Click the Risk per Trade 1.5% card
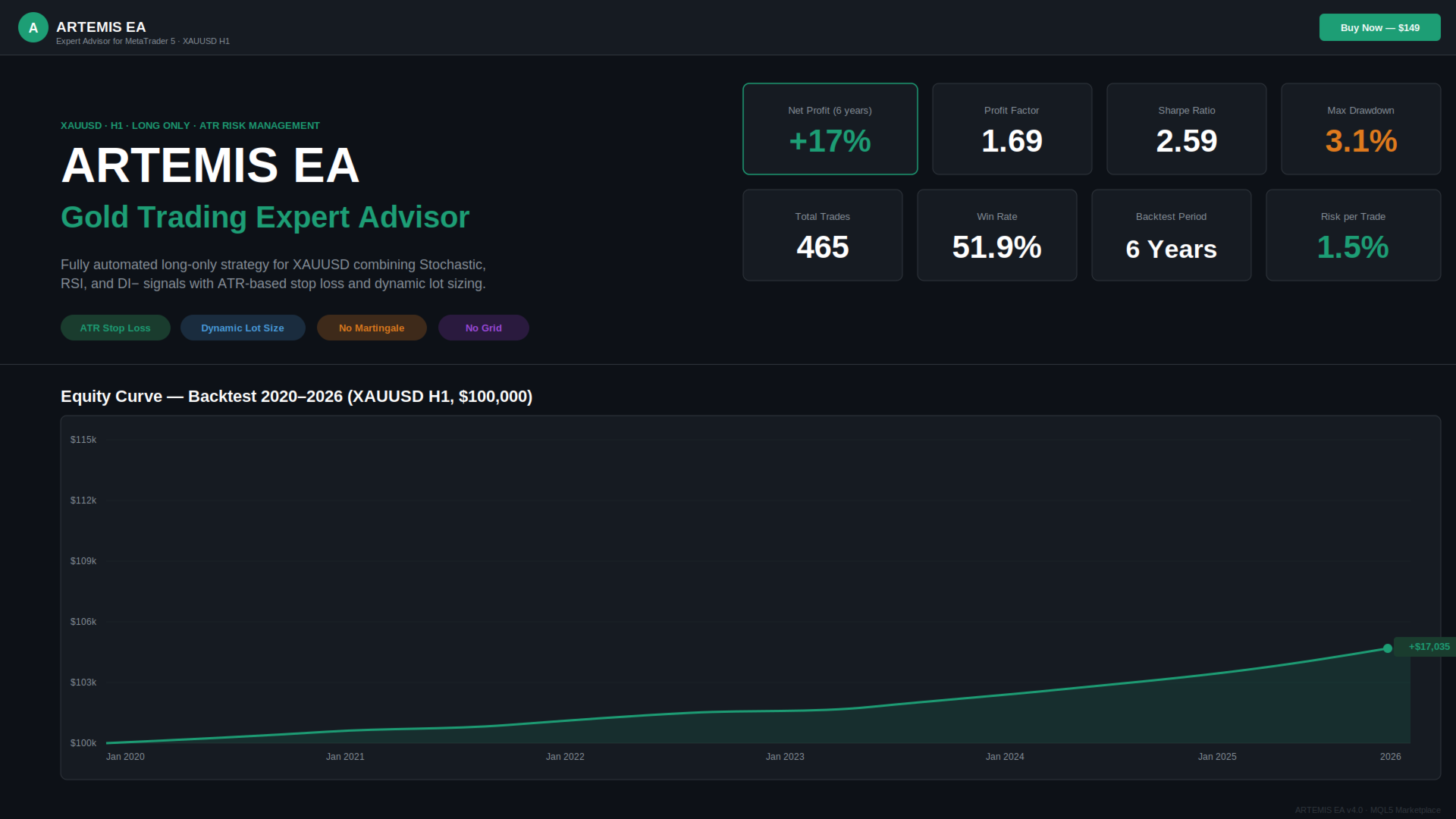1456x819 pixels. pyautogui.click(x=1353, y=235)
